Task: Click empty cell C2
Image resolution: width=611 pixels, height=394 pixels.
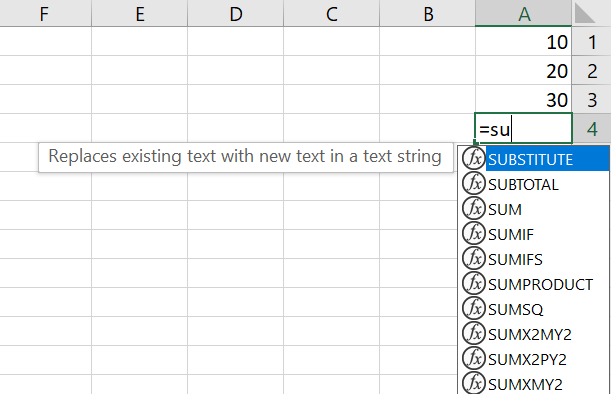Action: [332, 70]
